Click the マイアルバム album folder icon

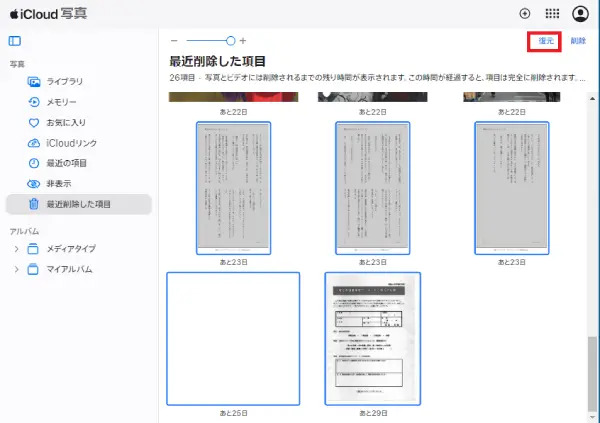(x=33, y=269)
